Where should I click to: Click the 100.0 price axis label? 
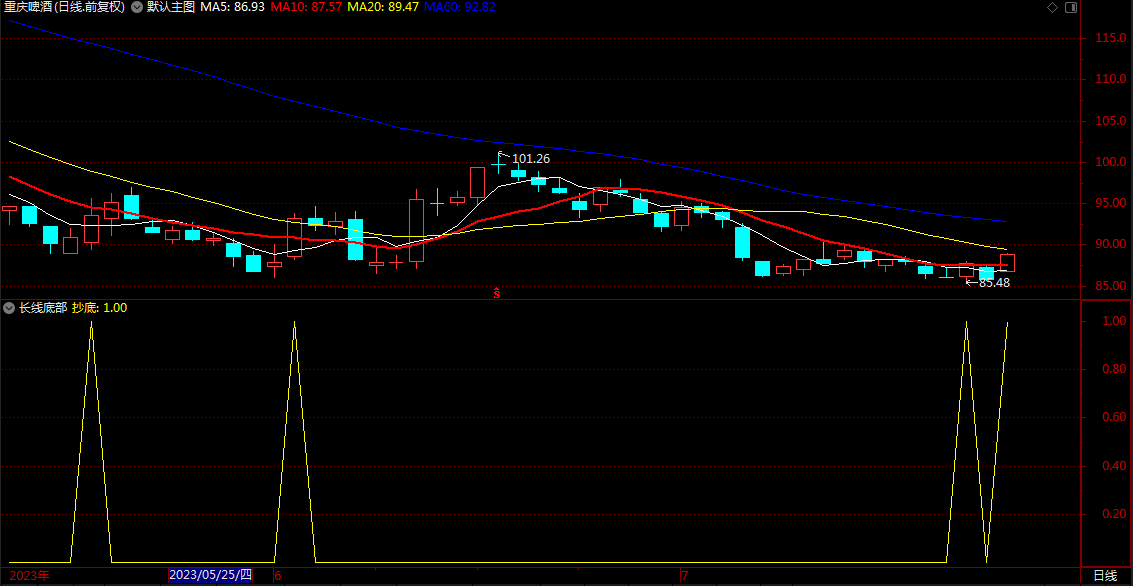1109,162
